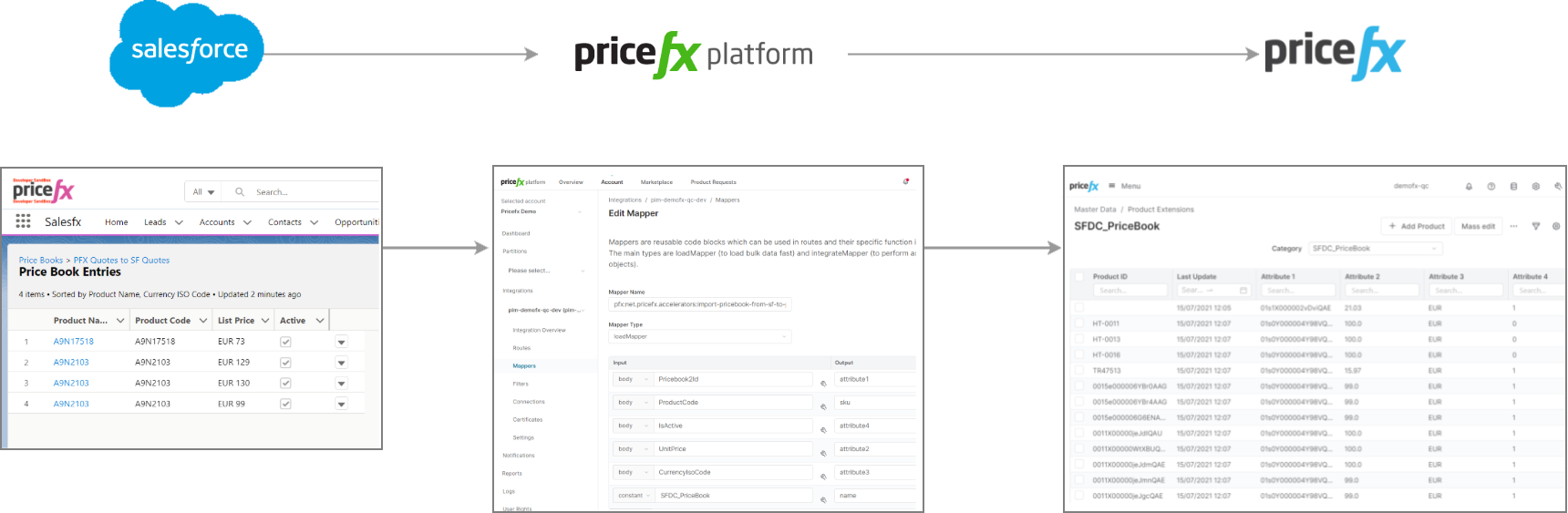
Task: Click the Mass edit button
Action: point(1478,226)
